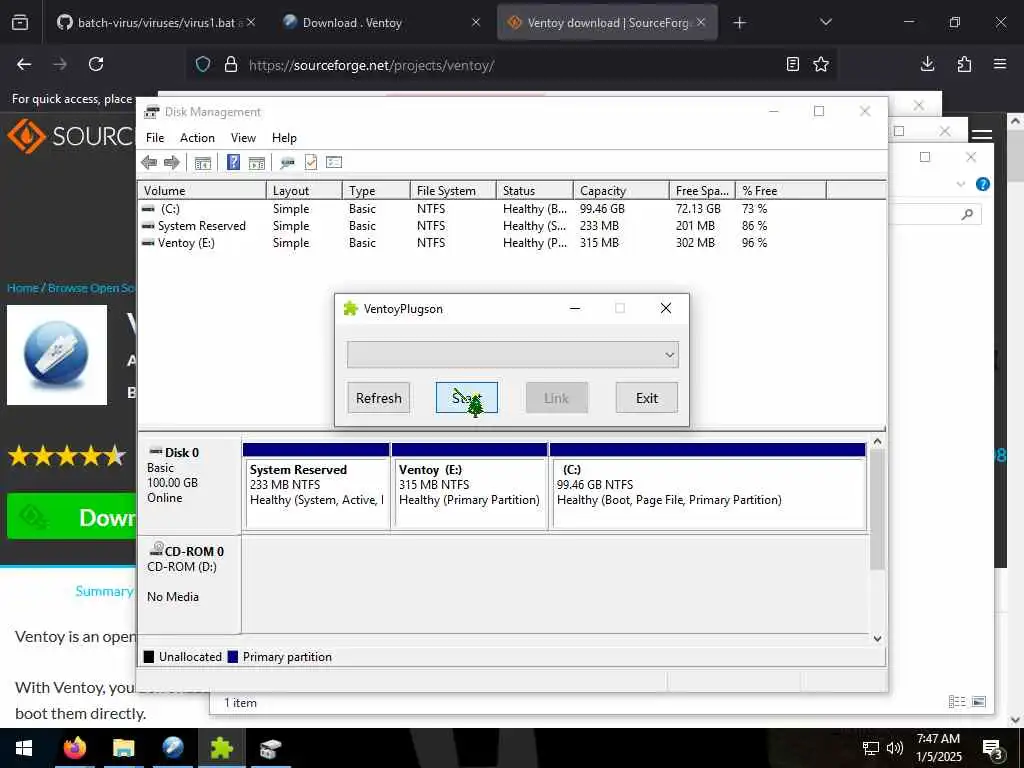Viewport: 1024px width, 768px height.
Task: Open the Action menu in Disk Management
Action: (197, 138)
